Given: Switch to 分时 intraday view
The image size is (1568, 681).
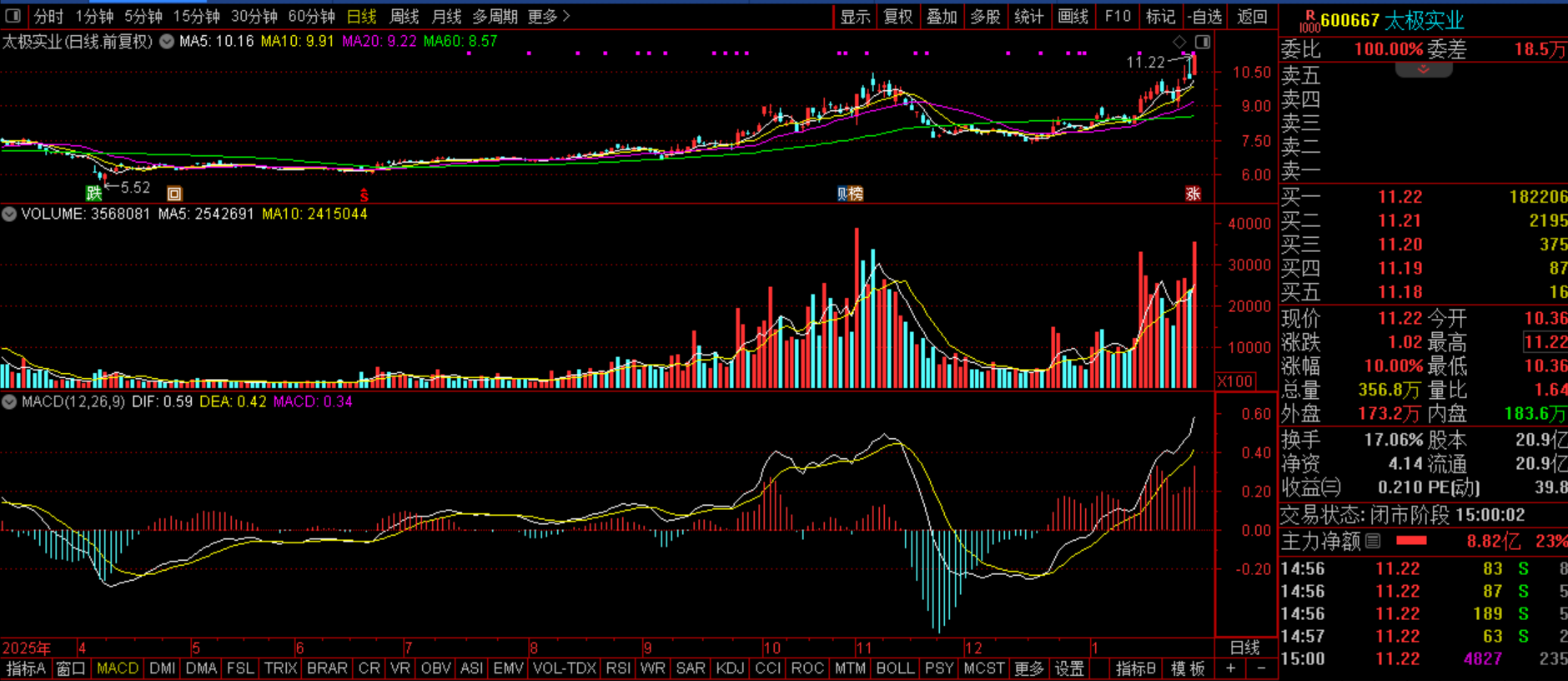Looking at the screenshot, I should (48, 16).
